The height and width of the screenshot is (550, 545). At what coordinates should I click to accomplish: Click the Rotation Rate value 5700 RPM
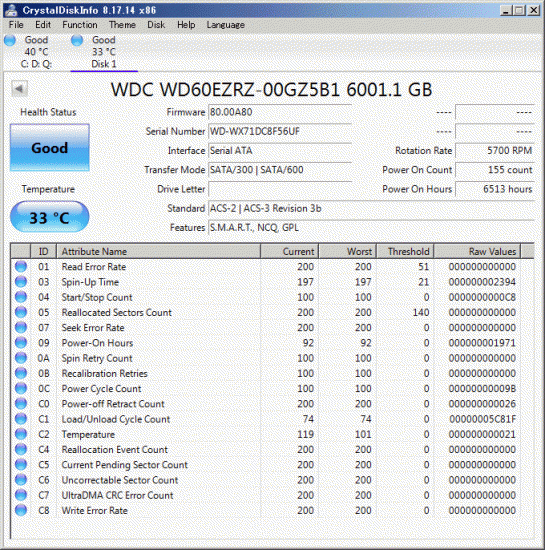coord(495,151)
